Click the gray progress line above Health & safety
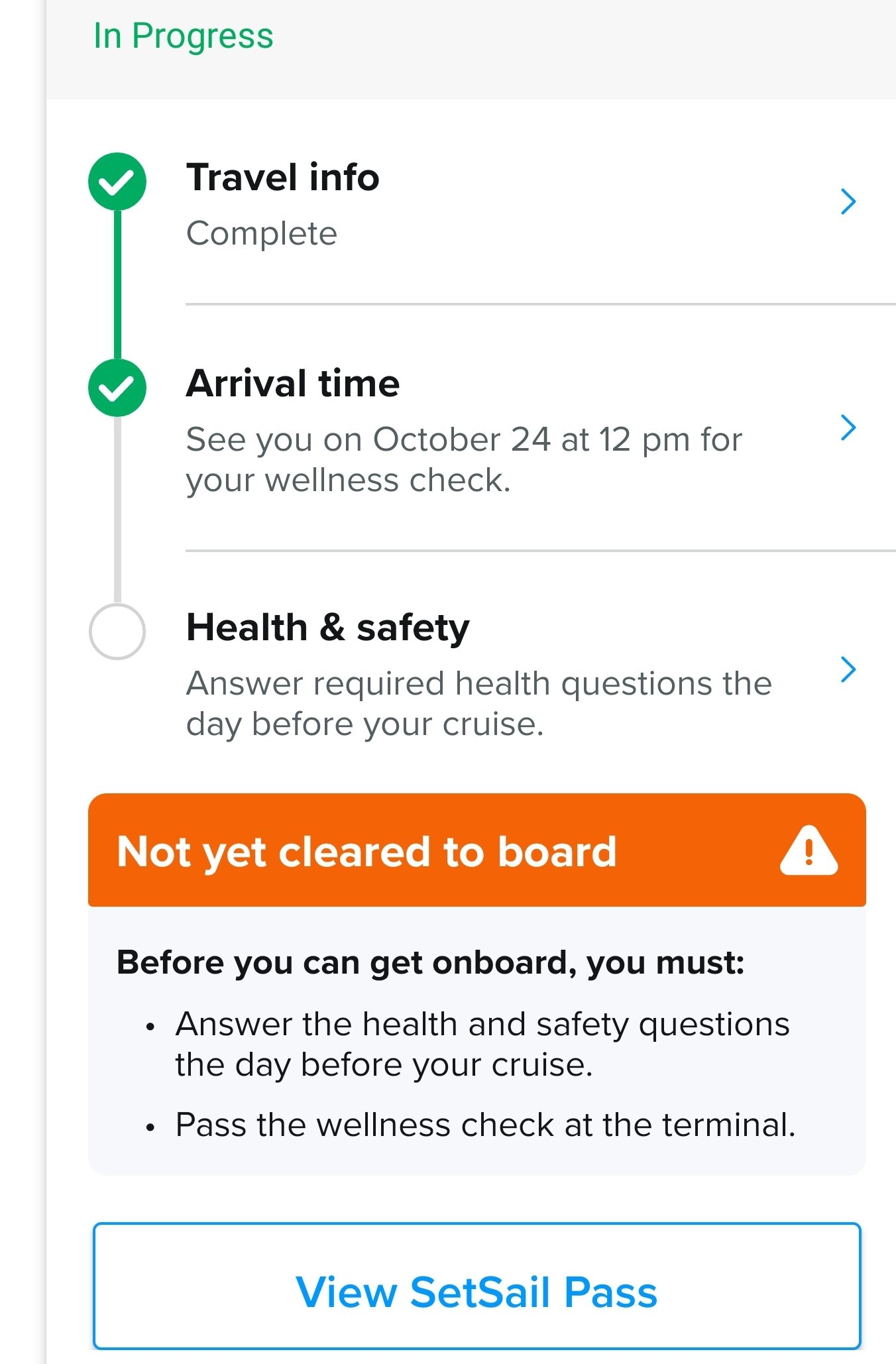 [x=118, y=509]
